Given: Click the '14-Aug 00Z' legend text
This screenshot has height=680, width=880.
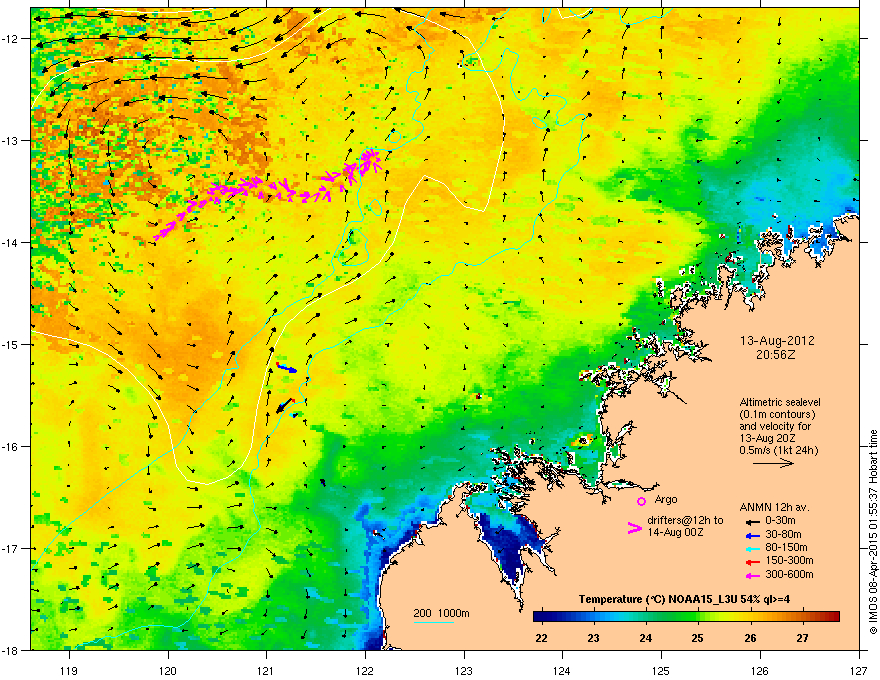Looking at the screenshot, I should coord(675,532).
